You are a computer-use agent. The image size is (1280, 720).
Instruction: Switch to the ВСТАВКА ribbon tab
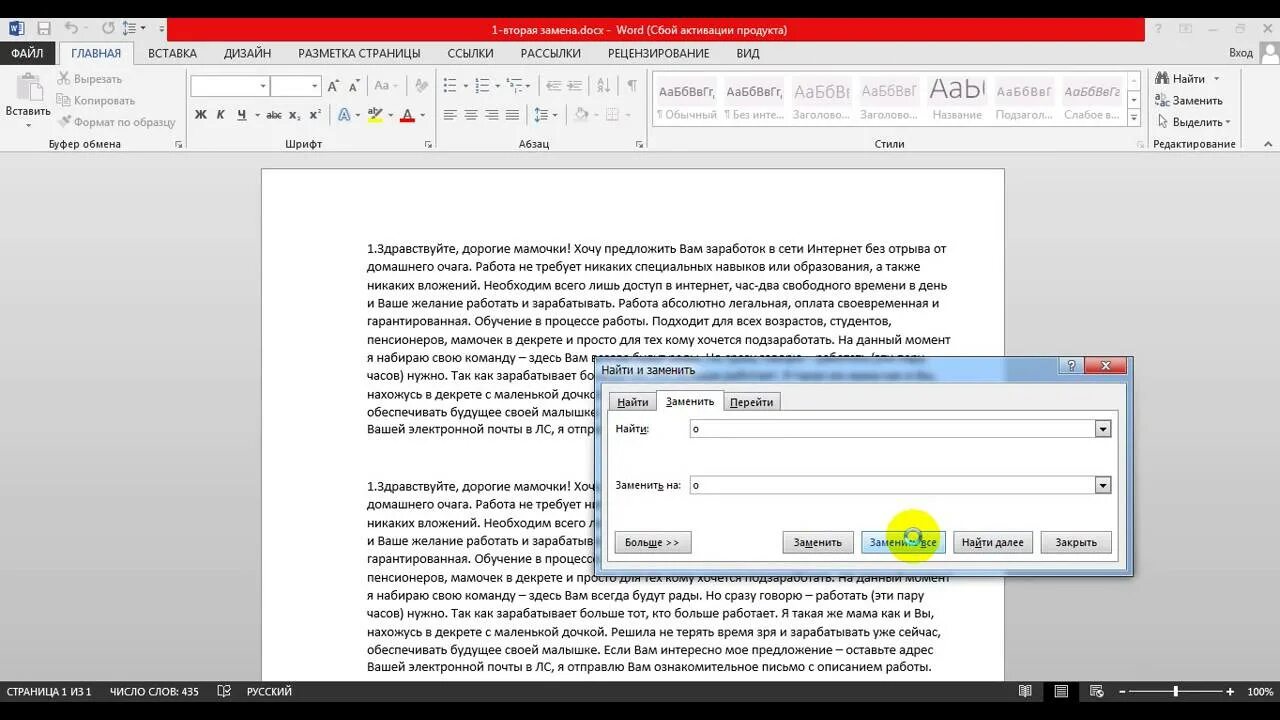point(172,53)
